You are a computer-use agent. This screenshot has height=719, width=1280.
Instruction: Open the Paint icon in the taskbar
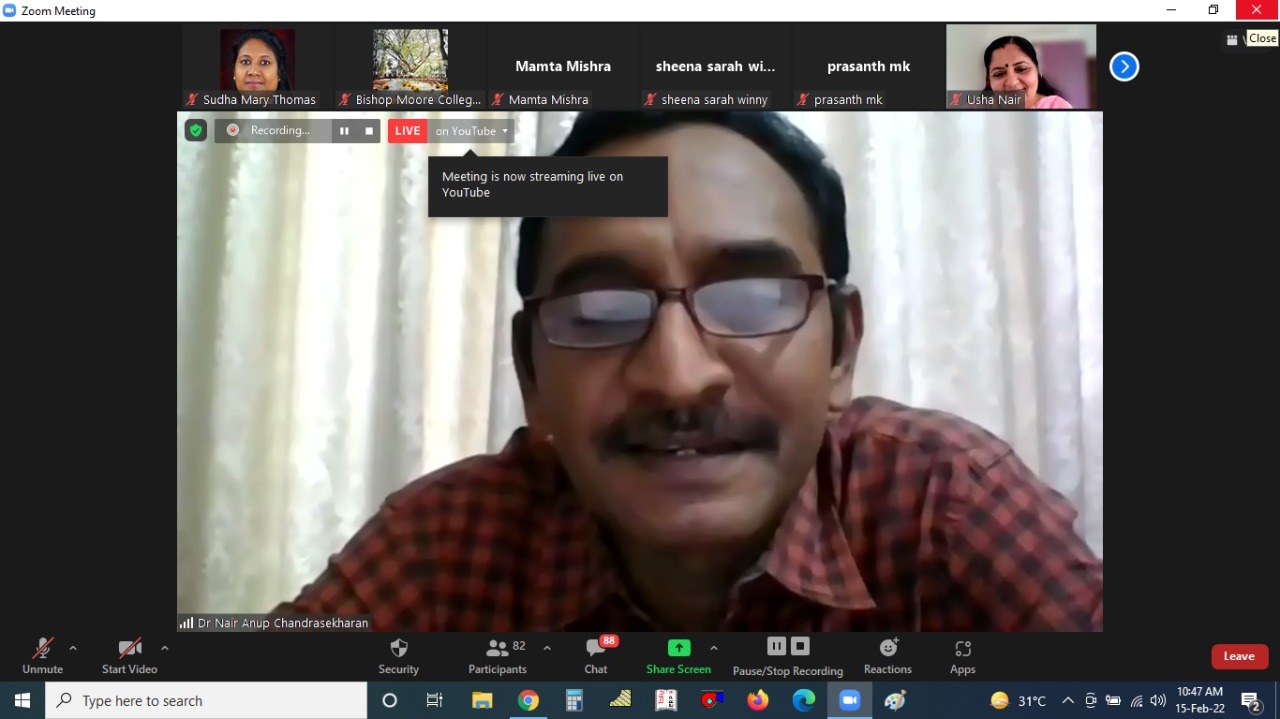[895, 700]
